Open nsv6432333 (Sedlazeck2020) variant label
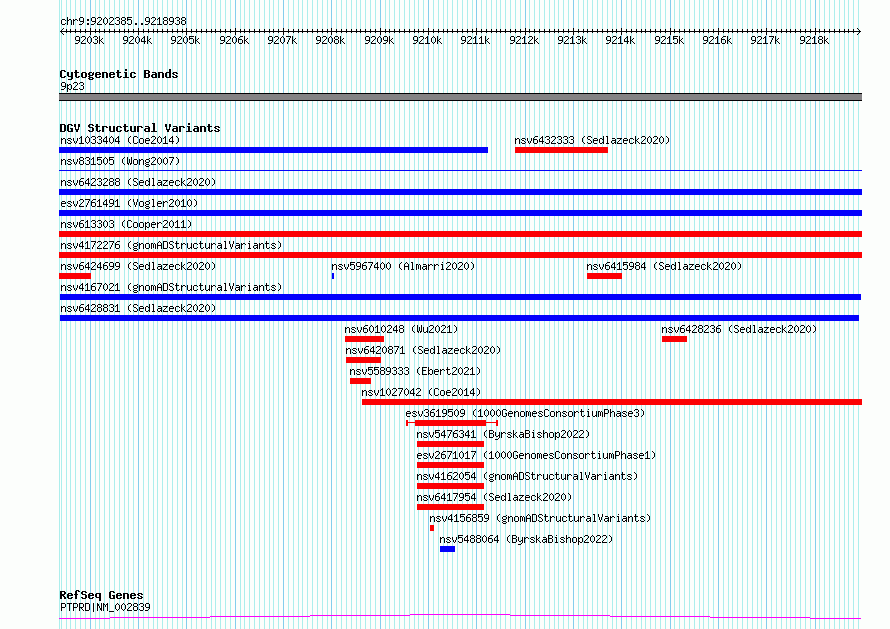The image size is (890, 629). tap(592, 140)
